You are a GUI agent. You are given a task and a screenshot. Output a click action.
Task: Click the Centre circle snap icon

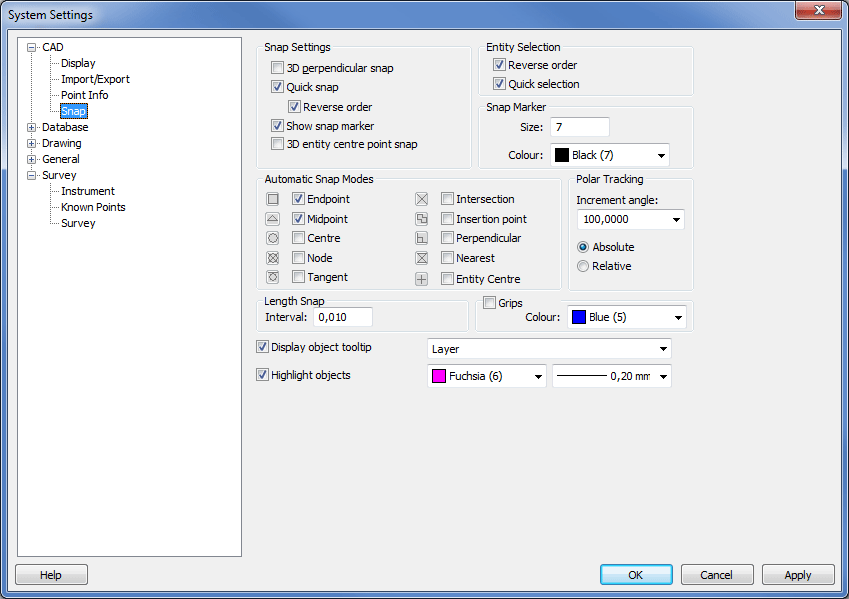click(x=272, y=239)
